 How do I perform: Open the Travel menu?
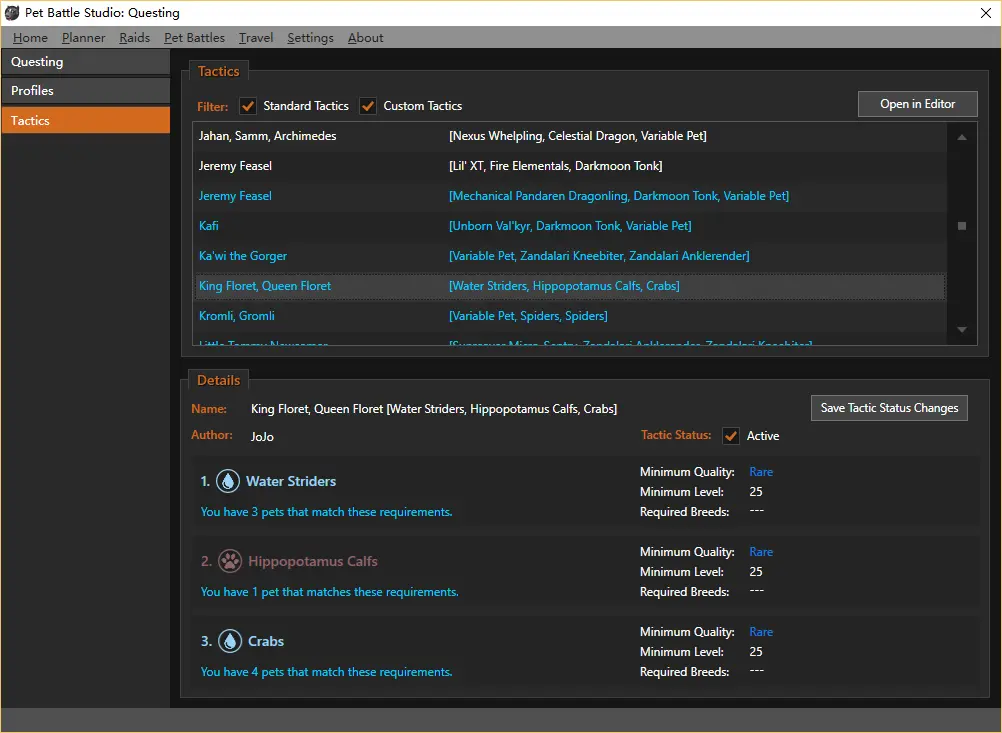point(256,38)
